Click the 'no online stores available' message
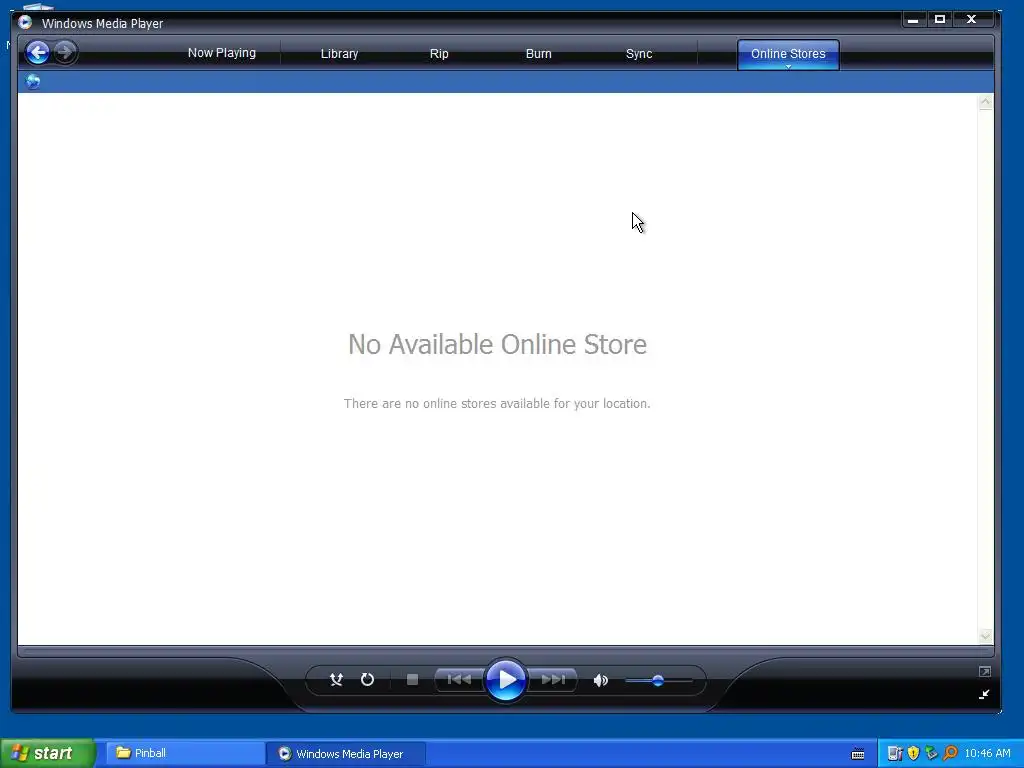This screenshot has height=768, width=1024. point(497,404)
